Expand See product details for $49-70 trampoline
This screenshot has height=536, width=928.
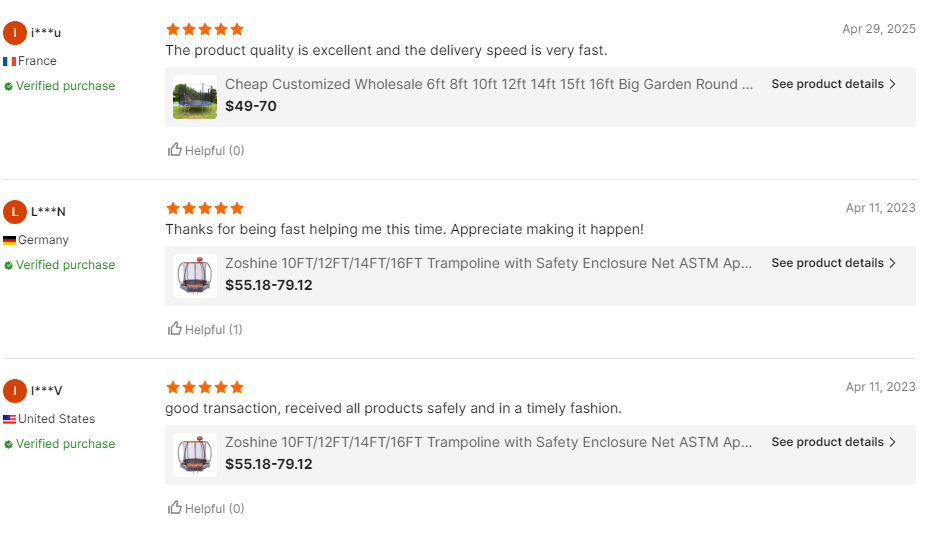tap(834, 84)
